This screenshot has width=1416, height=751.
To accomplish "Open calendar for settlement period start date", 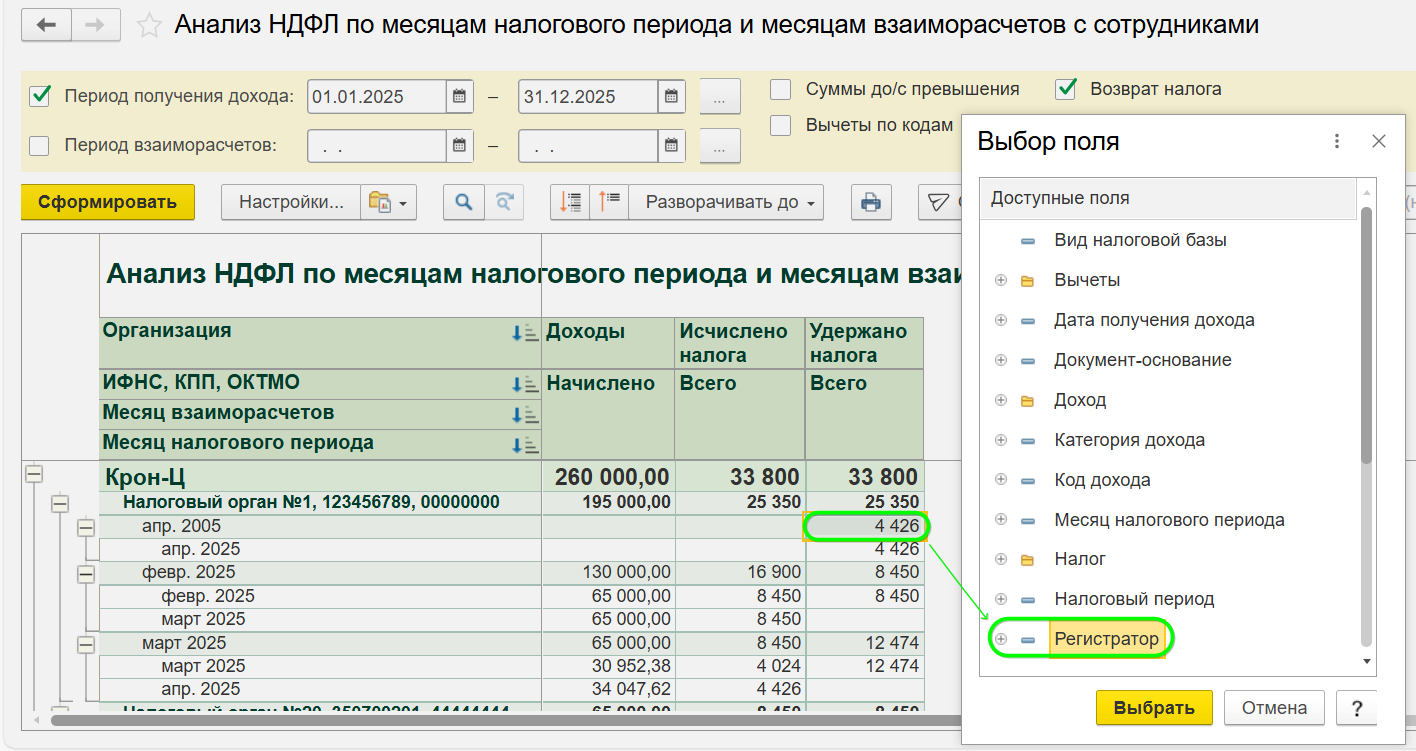I will [x=459, y=146].
